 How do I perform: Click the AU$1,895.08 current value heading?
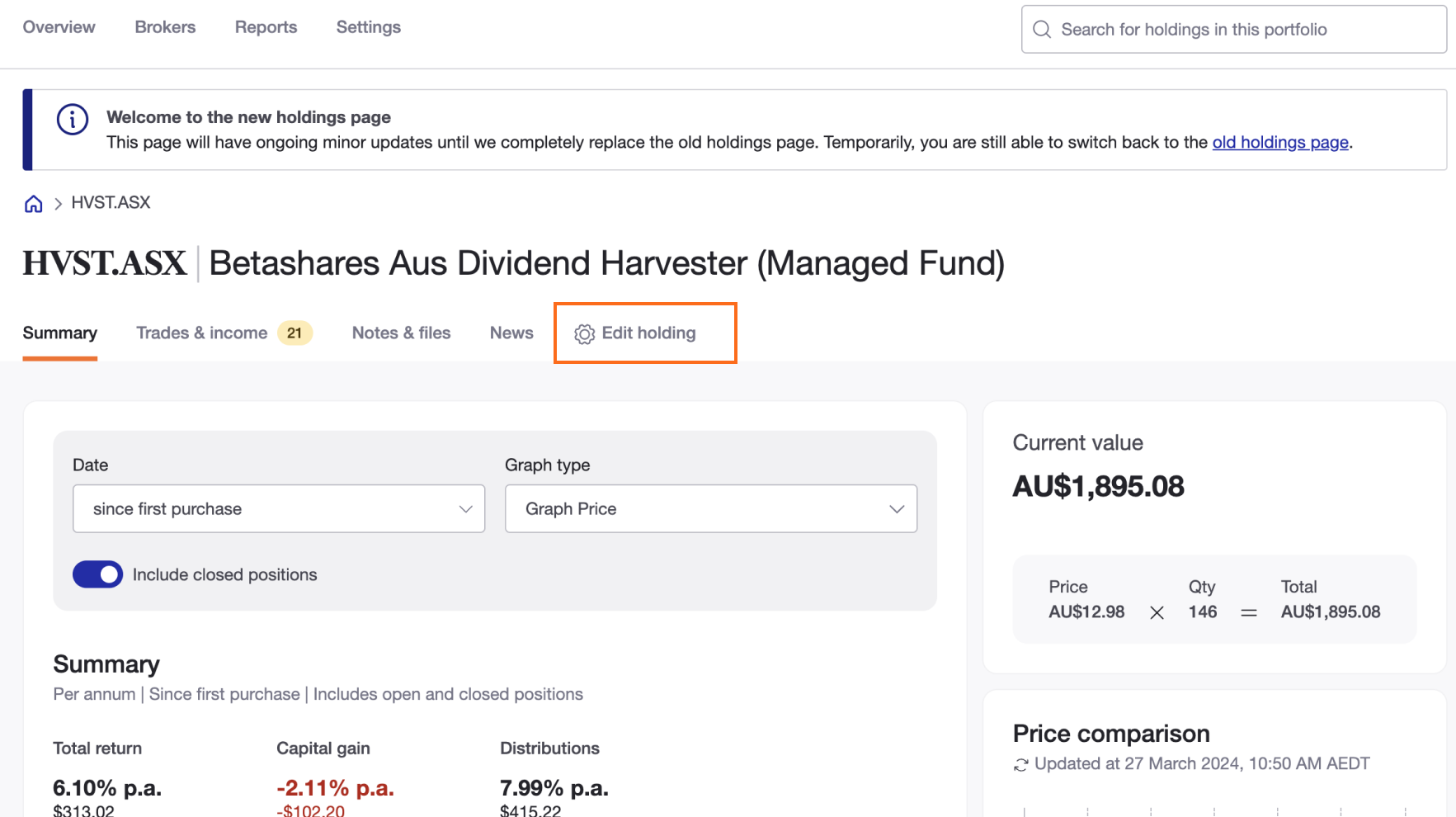(1098, 486)
